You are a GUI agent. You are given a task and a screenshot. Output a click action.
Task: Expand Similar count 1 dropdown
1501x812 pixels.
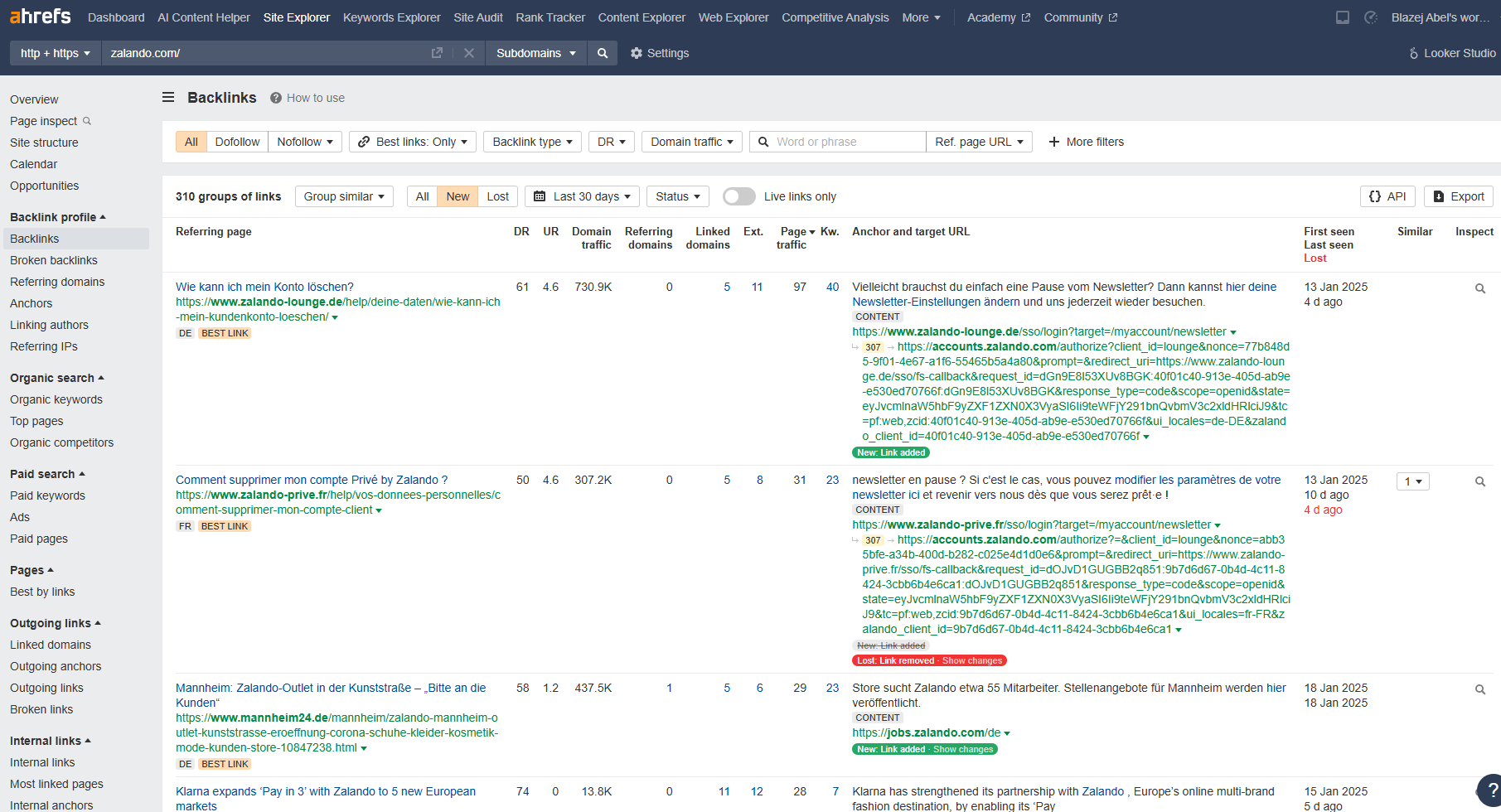point(1413,481)
